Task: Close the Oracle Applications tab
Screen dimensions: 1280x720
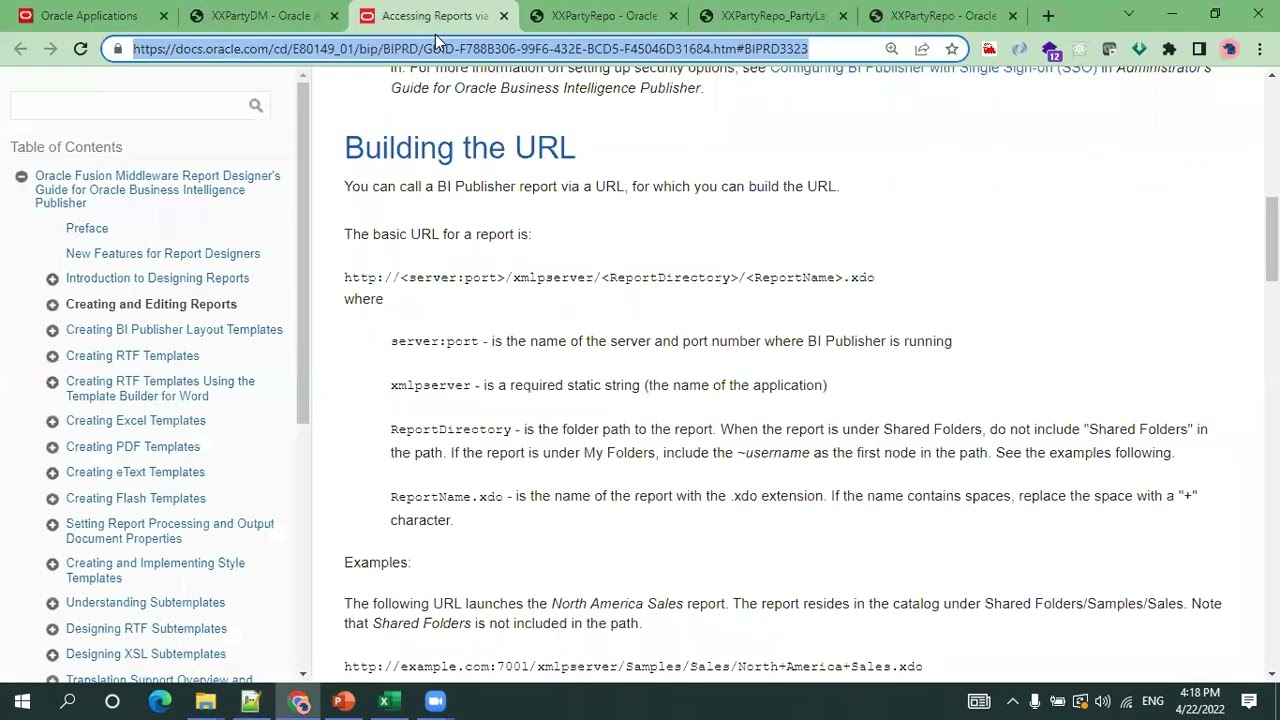Action: [x=164, y=16]
